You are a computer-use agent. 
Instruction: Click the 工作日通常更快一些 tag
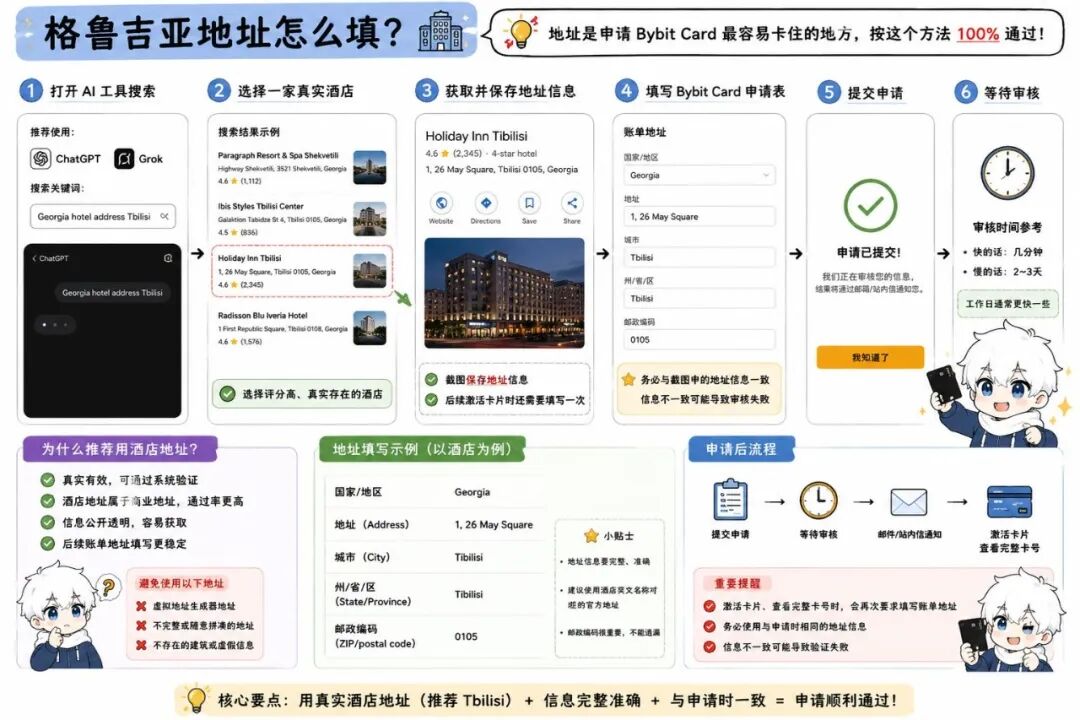[x=1008, y=304]
